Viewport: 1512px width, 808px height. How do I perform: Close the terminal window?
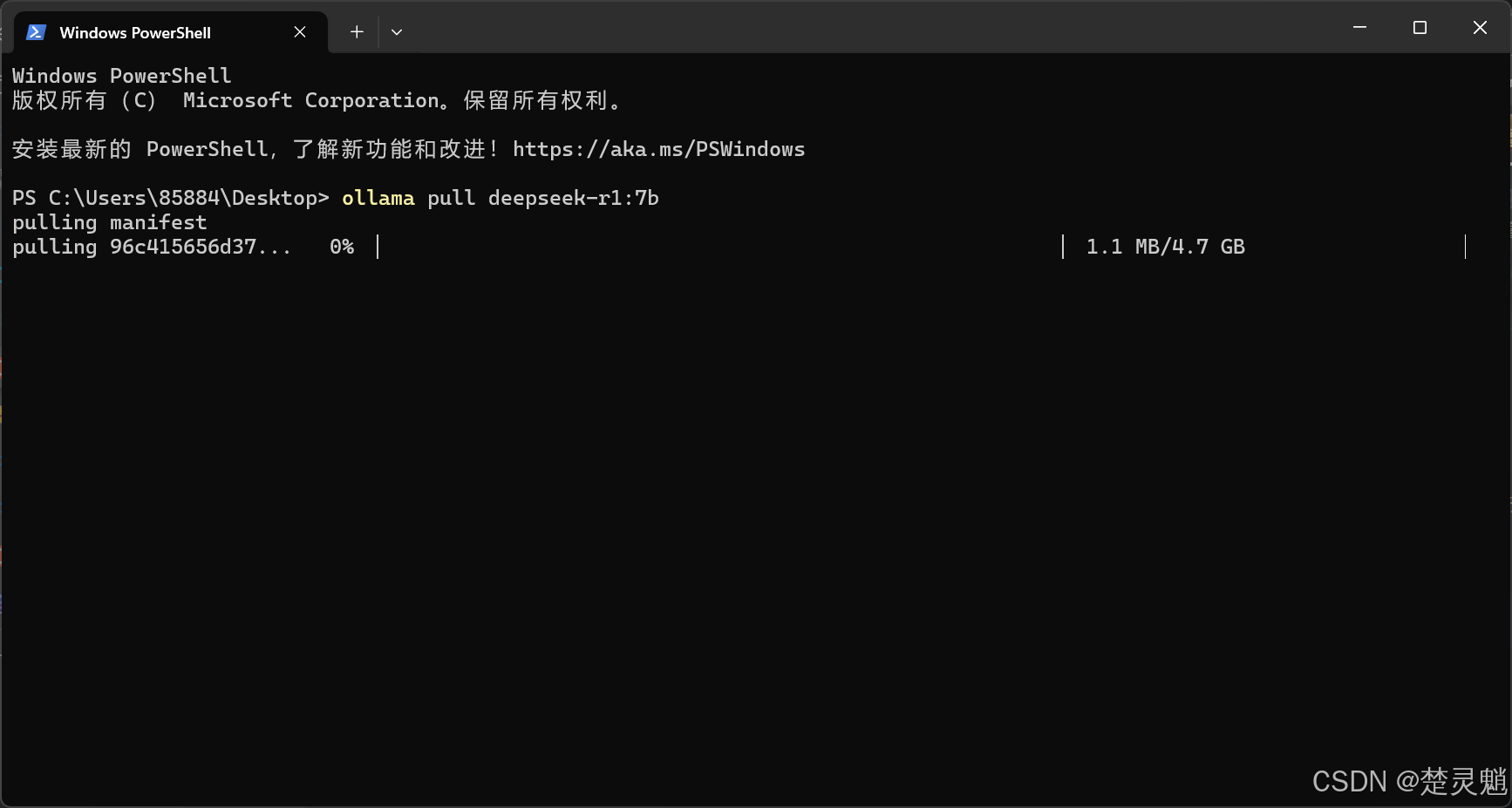pyautogui.click(x=1480, y=28)
